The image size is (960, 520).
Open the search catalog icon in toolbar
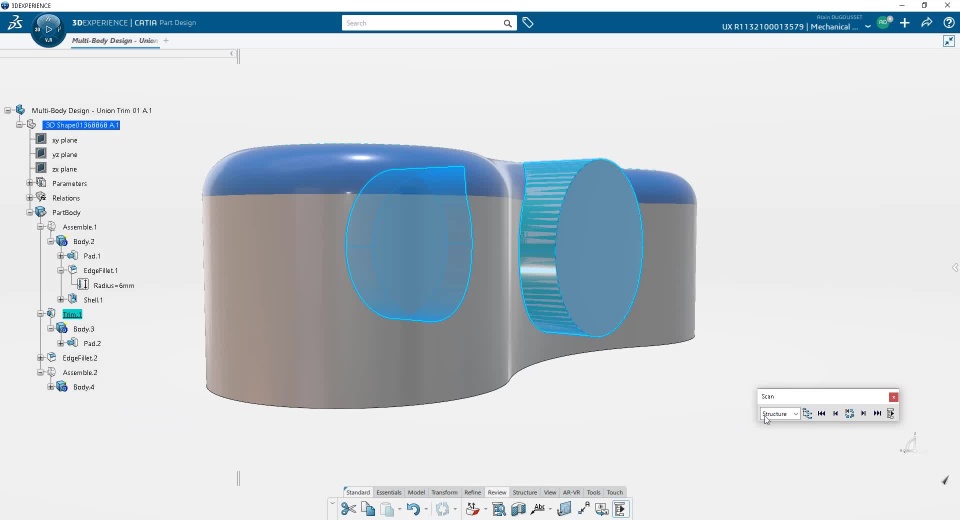(499, 509)
